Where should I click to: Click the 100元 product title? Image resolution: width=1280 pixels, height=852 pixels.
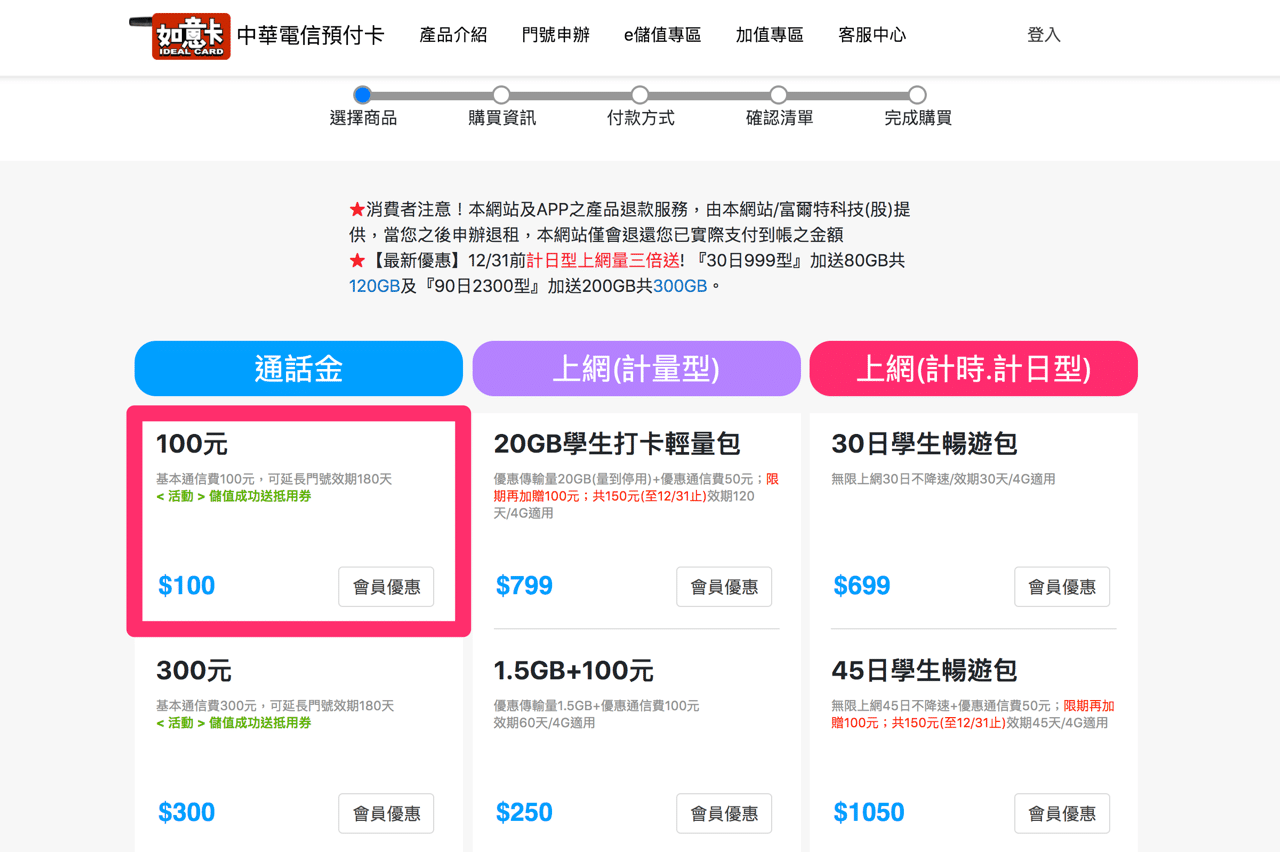pos(192,443)
